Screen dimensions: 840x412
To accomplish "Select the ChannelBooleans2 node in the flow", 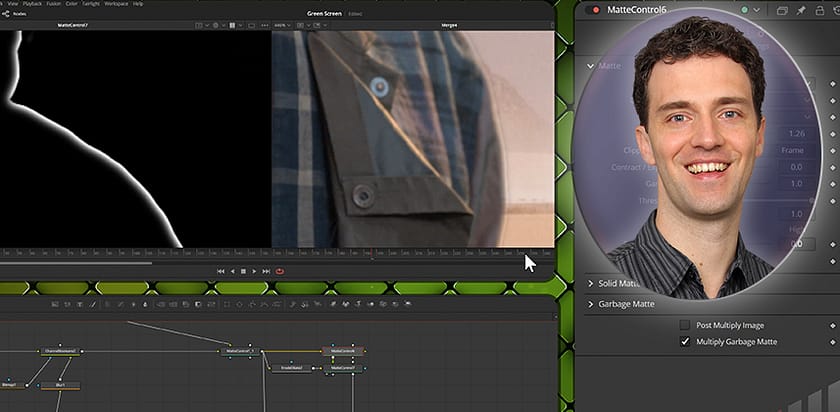I will [61, 352].
